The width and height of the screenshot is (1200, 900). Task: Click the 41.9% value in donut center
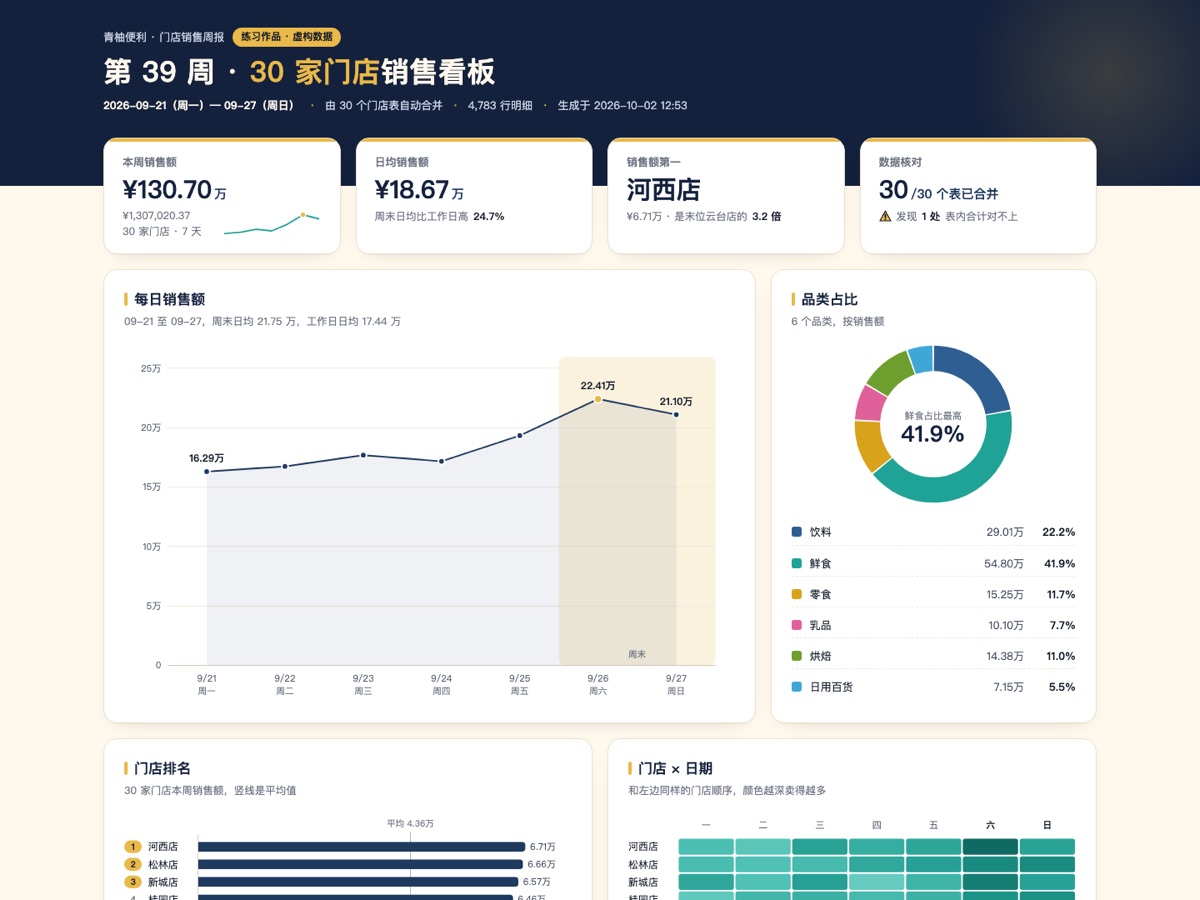933,434
